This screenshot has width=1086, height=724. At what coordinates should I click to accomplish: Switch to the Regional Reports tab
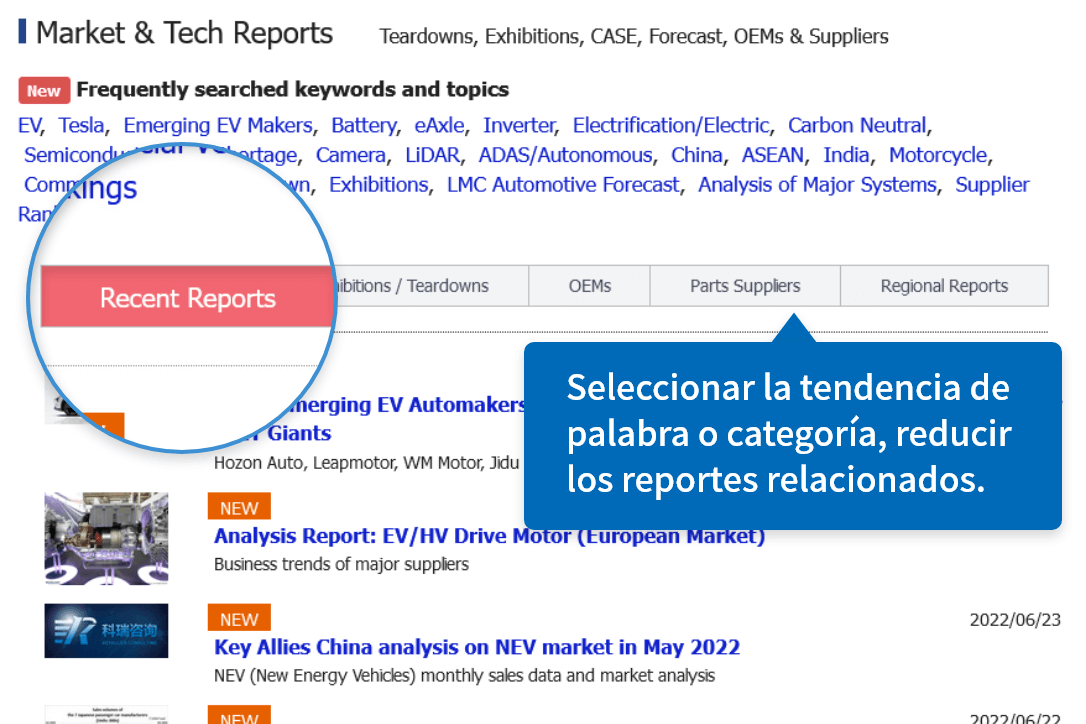coord(944,285)
